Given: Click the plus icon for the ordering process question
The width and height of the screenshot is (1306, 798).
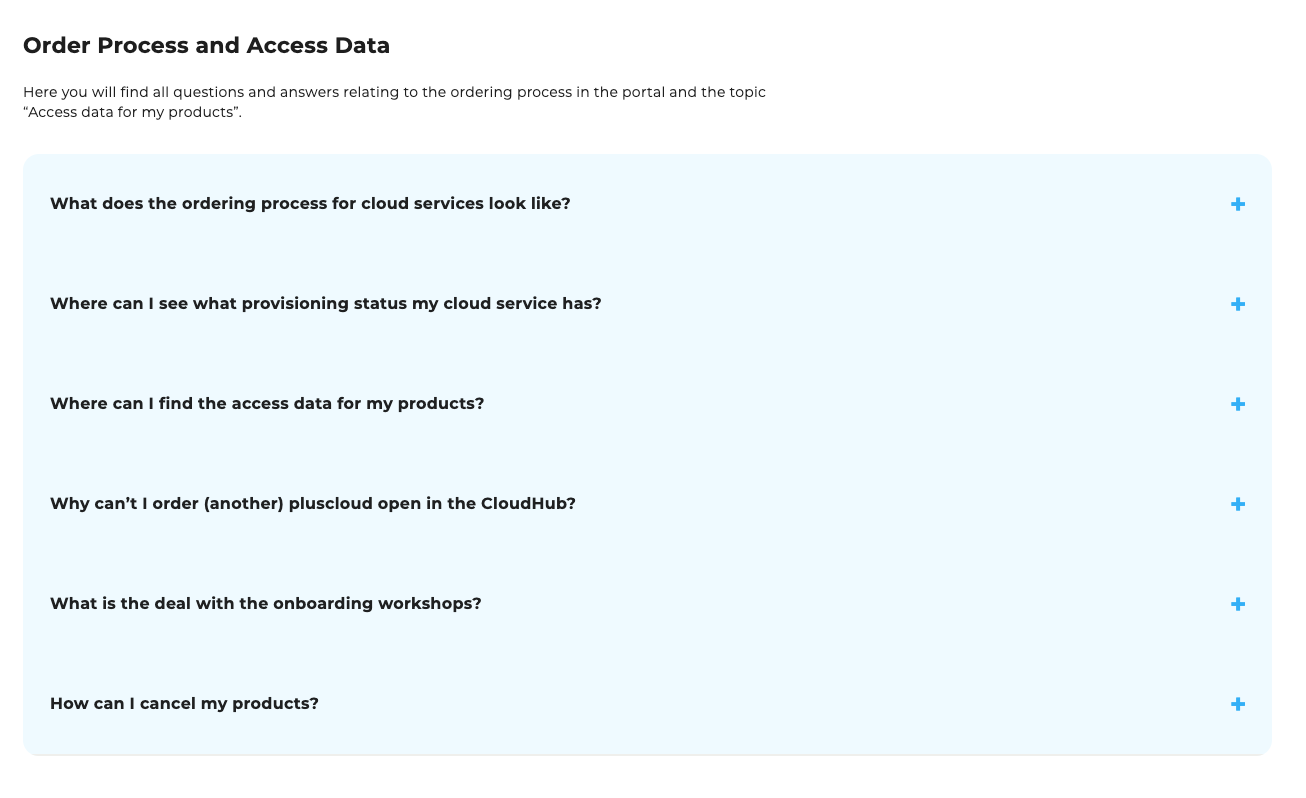Looking at the screenshot, I should 1238,204.
